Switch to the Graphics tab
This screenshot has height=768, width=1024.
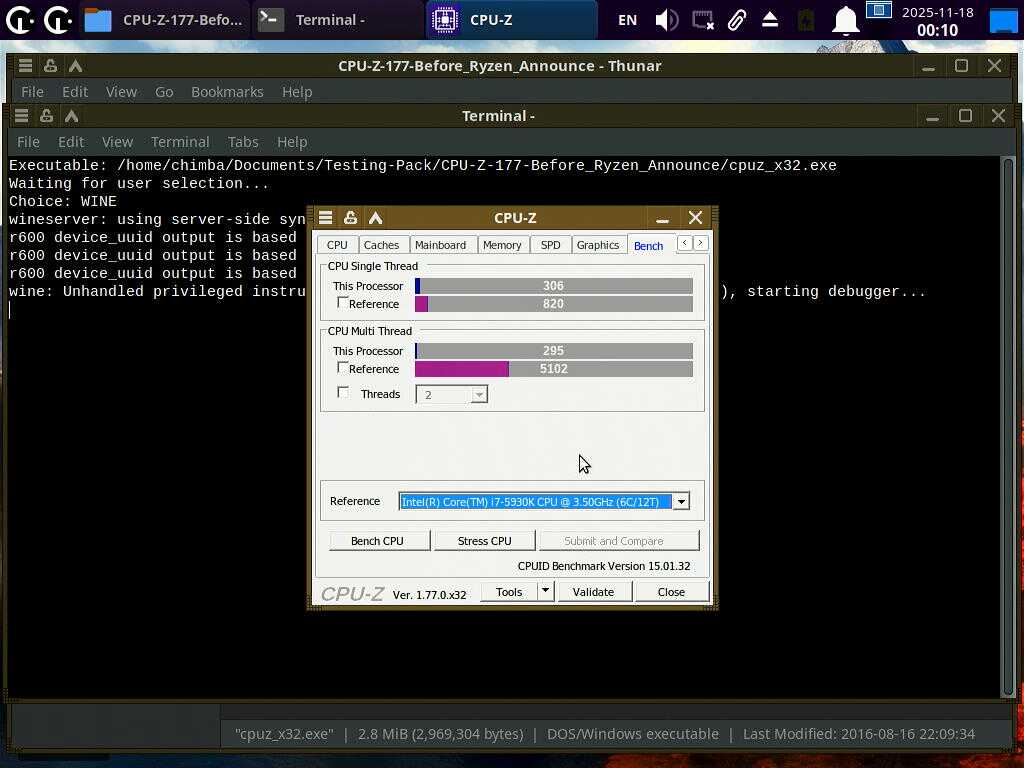(x=598, y=245)
